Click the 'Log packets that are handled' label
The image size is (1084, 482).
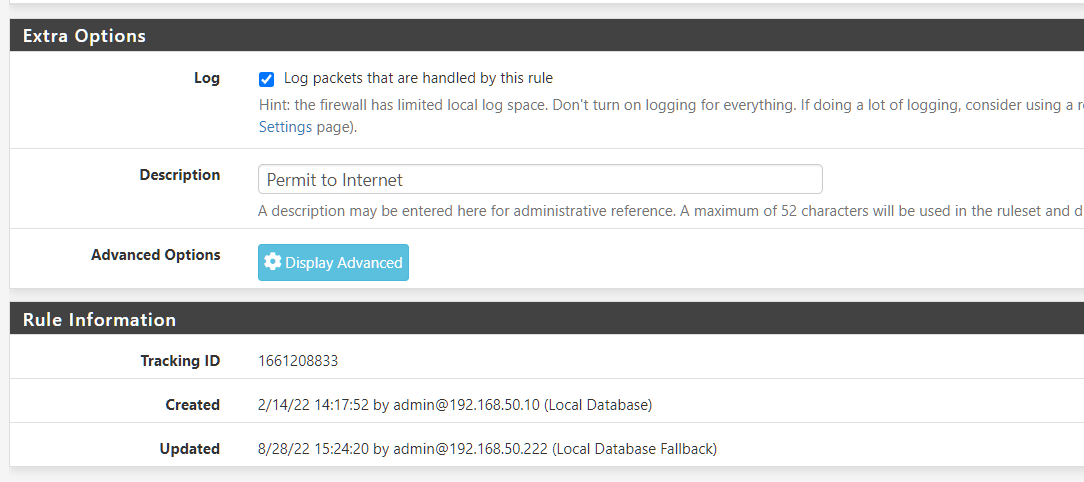pos(418,78)
